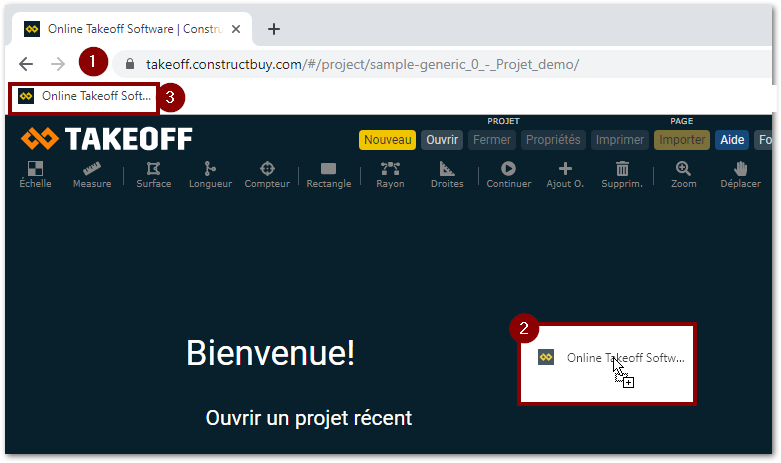Click the Continuer play icon

pyautogui.click(x=508, y=174)
